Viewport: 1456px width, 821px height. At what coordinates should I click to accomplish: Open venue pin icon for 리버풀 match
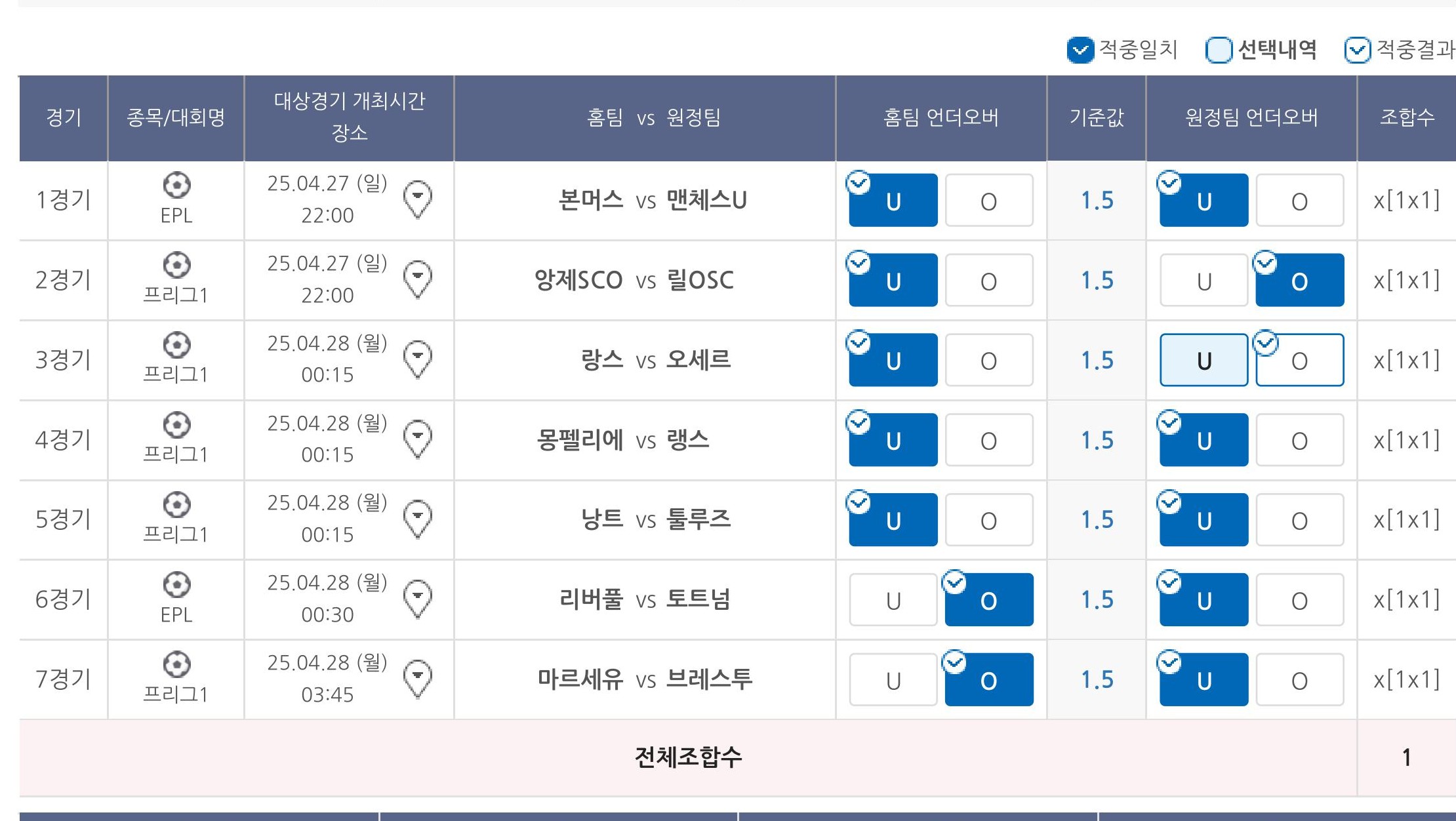[x=418, y=598]
